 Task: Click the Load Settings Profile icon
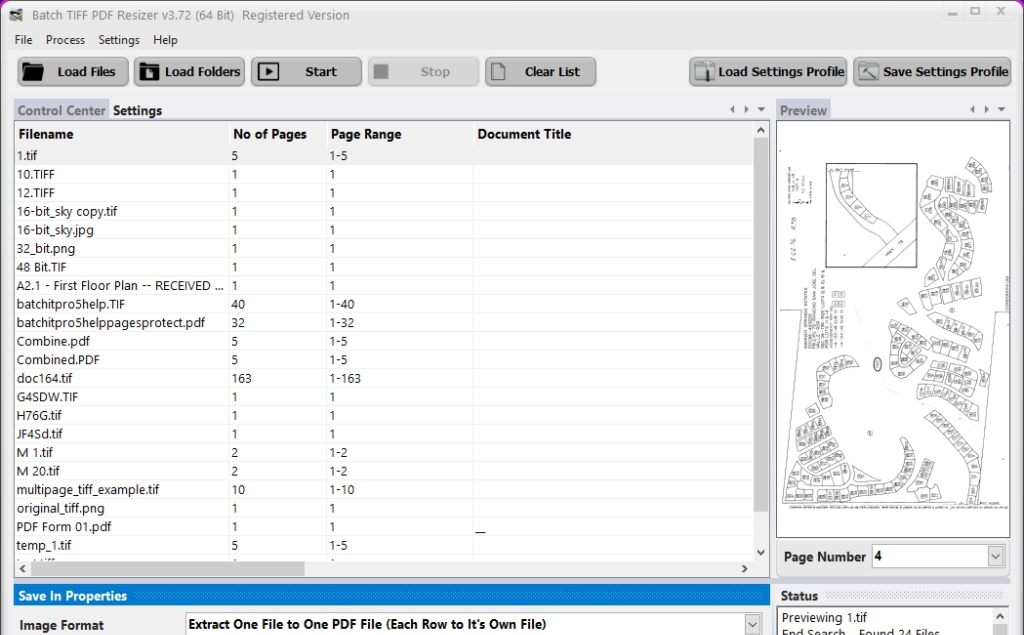pyautogui.click(x=705, y=72)
